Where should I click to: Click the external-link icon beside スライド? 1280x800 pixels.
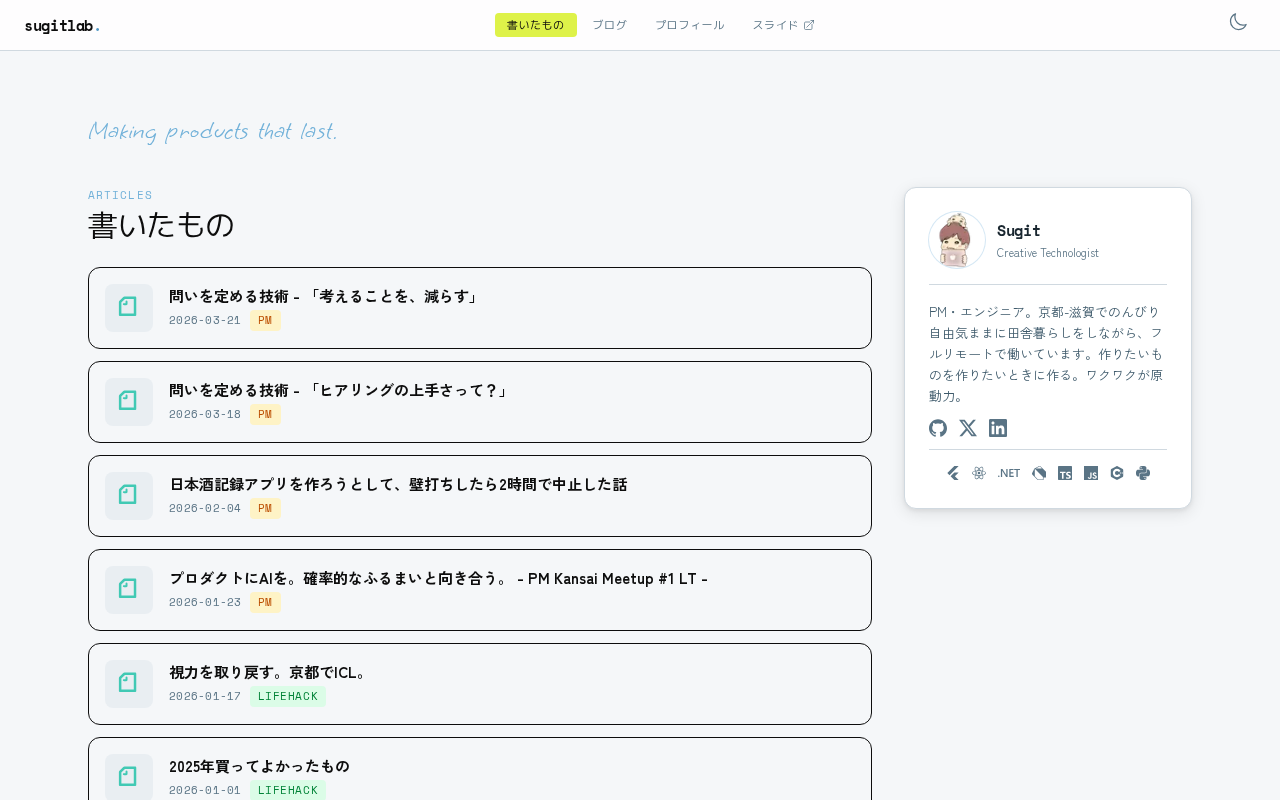click(809, 25)
